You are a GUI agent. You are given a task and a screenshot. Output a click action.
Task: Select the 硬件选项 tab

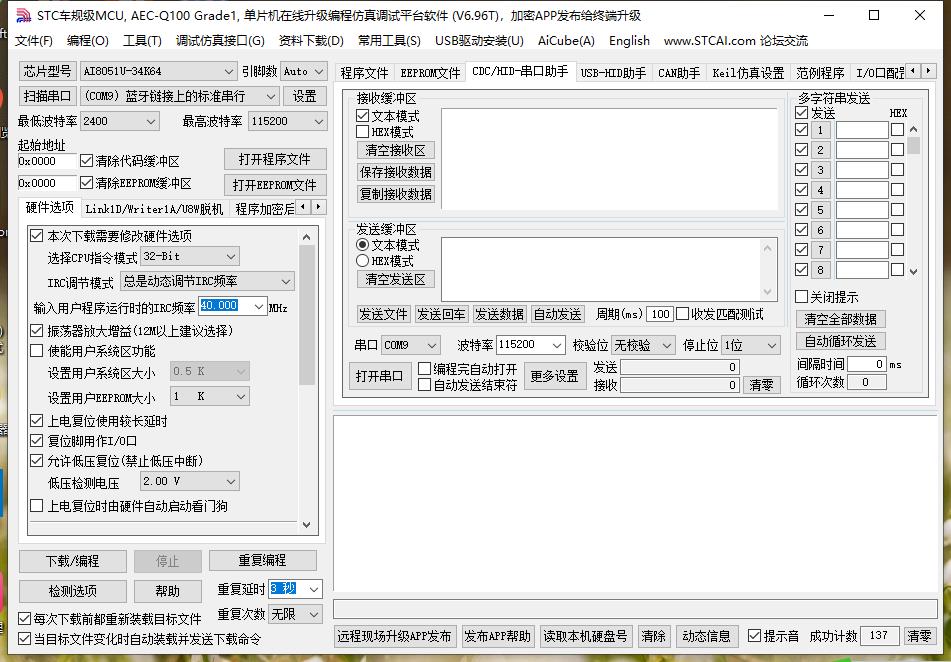[48, 208]
